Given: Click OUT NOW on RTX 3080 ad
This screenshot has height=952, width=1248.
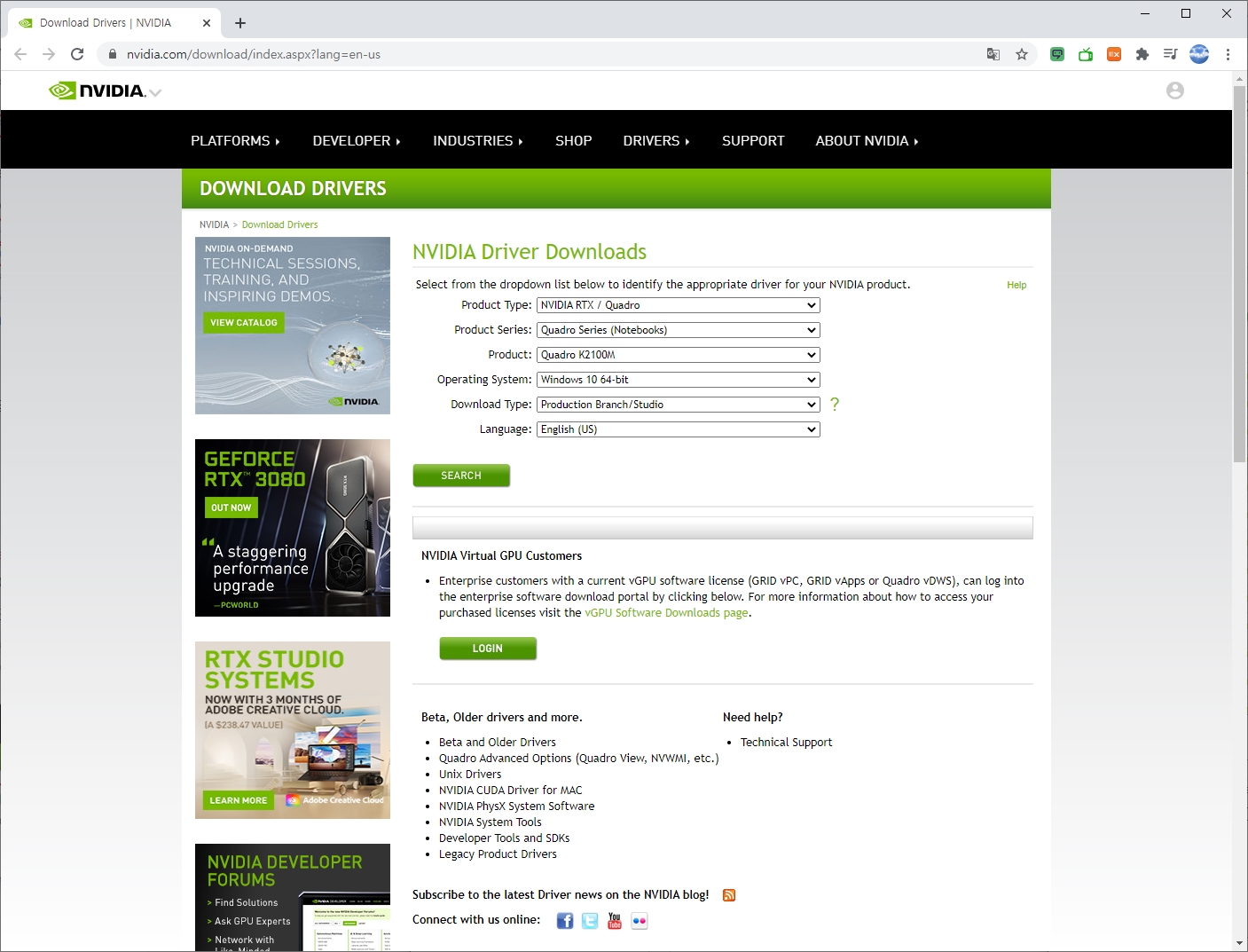Looking at the screenshot, I should [231, 507].
